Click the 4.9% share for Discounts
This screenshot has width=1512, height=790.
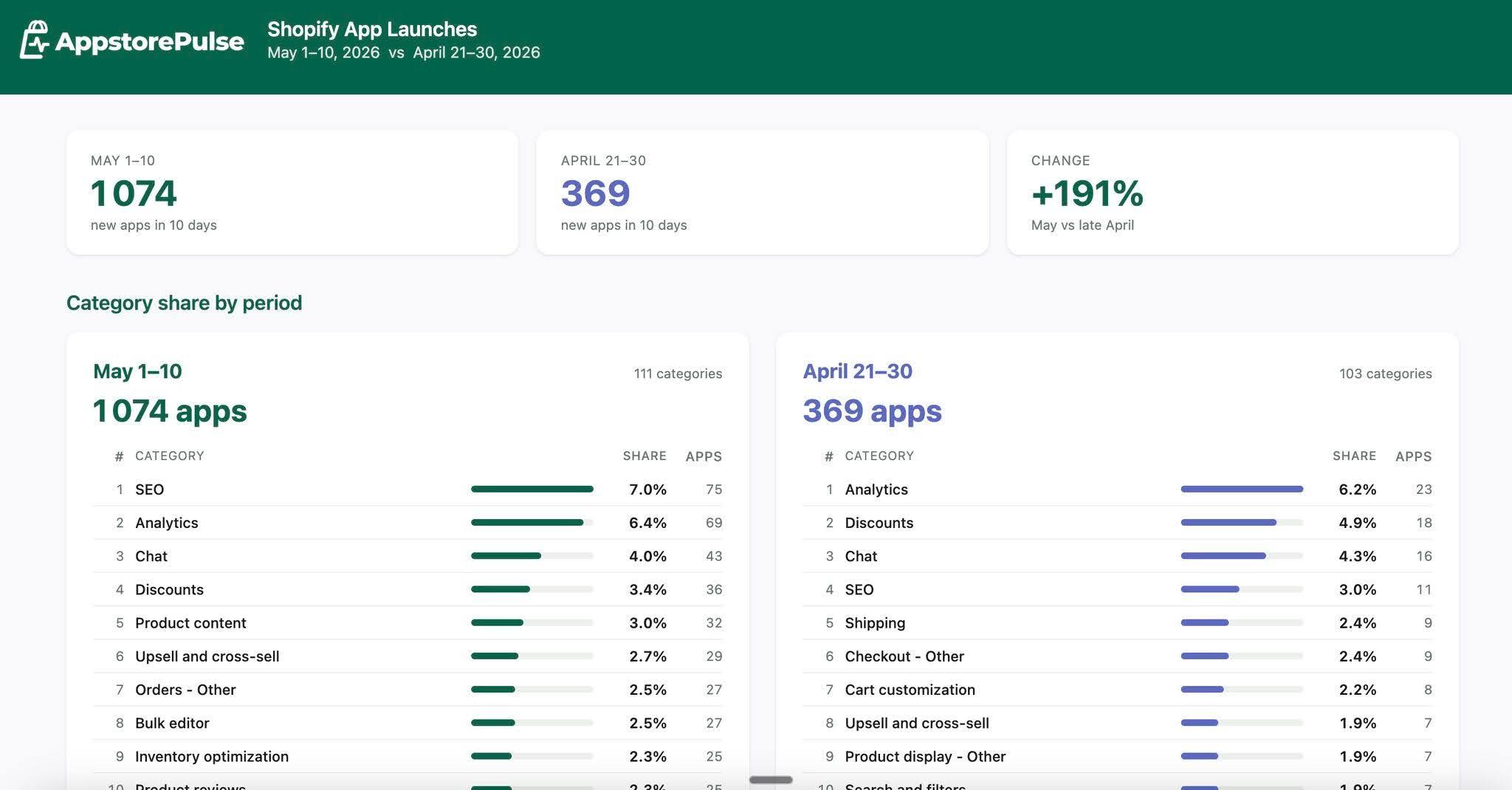pos(1357,523)
